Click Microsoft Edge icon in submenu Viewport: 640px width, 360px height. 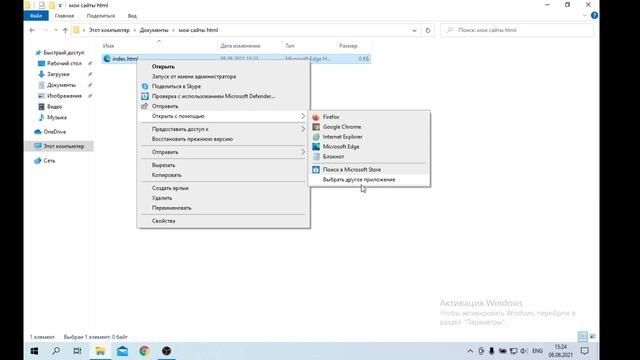[x=316, y=147]
